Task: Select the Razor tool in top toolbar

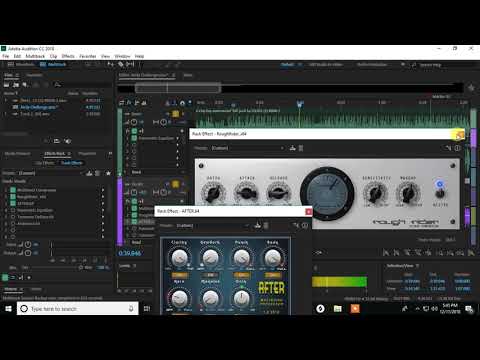Action: 121,64
